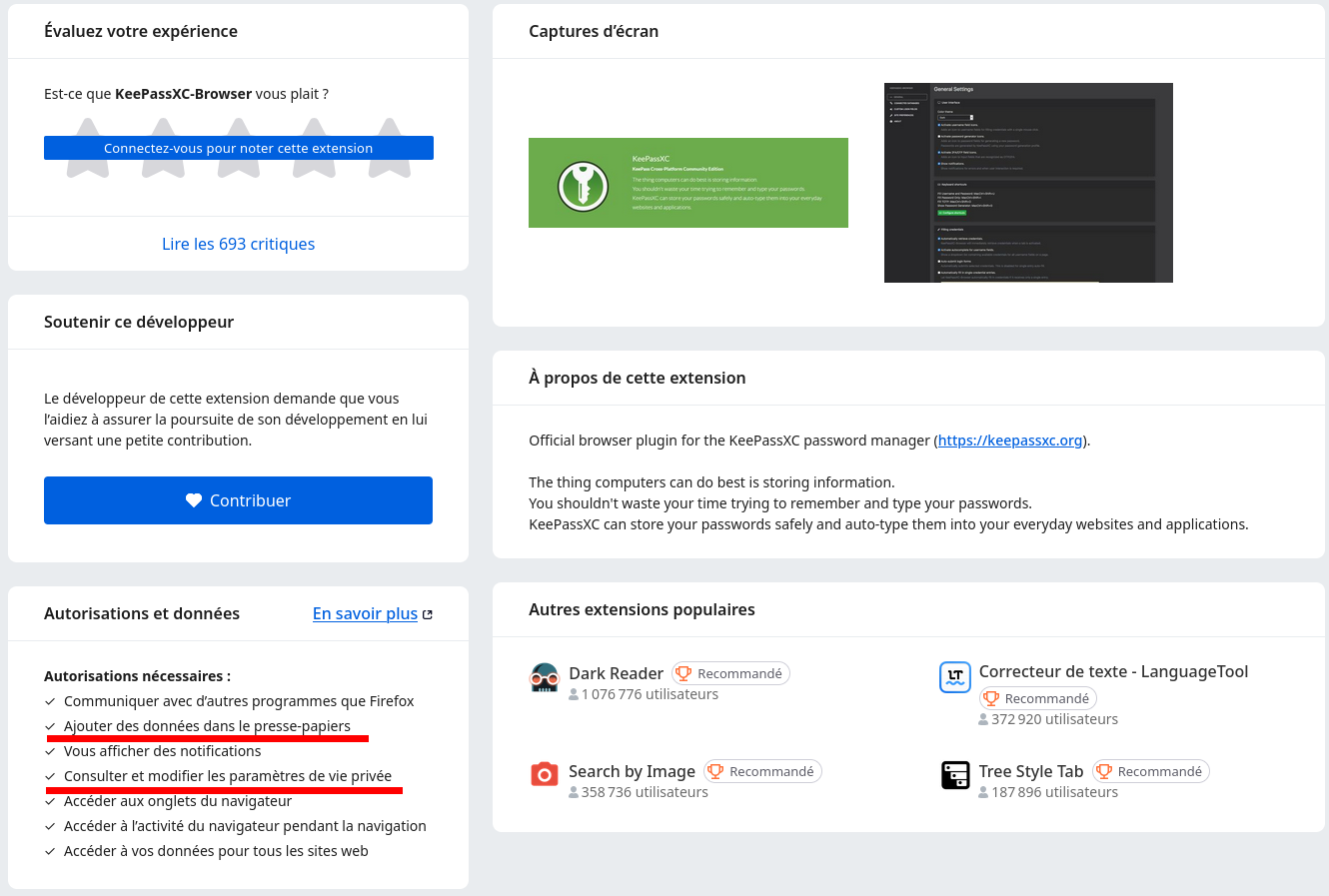The width and height of the screenshot is (1329, 896).
Task: Click permission Ajouter des données dans le presse-papiers
Action: coord(207,726)
